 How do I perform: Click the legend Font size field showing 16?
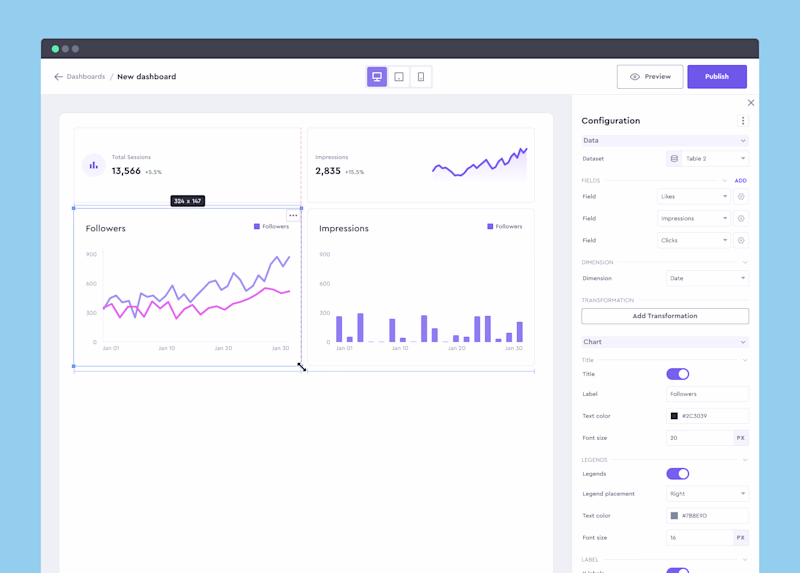point(699,538)
